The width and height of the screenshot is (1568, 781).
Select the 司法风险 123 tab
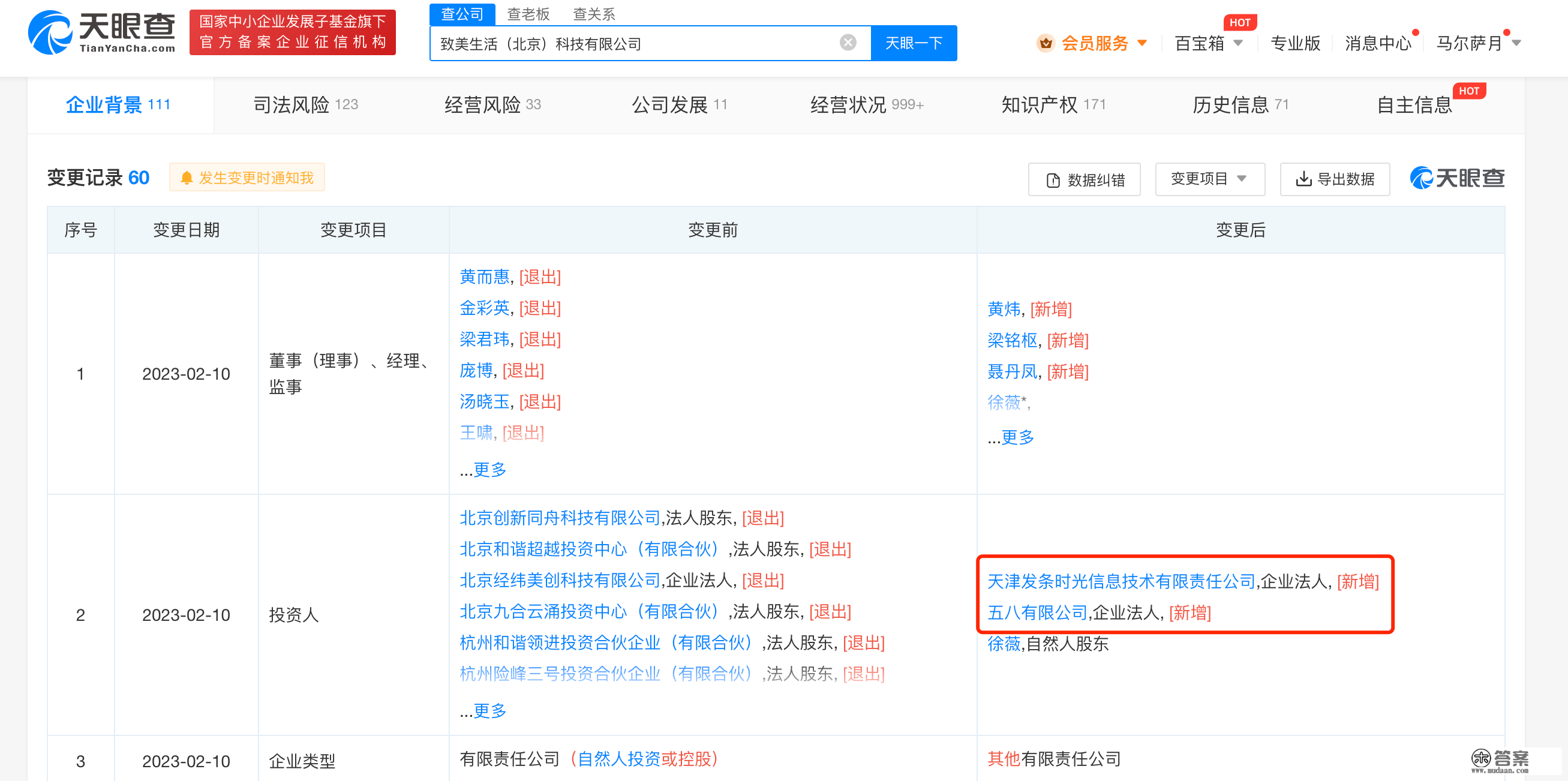pyautogui.click(x=305, y=105)
